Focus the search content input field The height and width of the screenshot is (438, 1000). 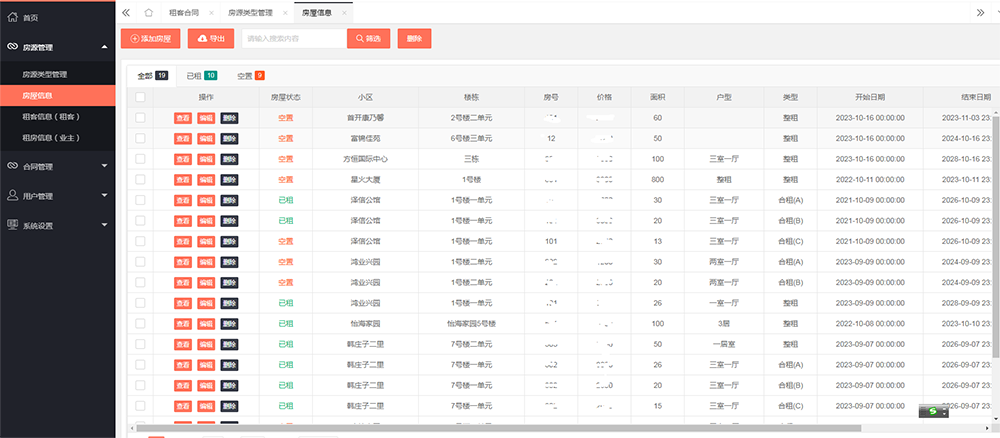(x=294, y=38)
